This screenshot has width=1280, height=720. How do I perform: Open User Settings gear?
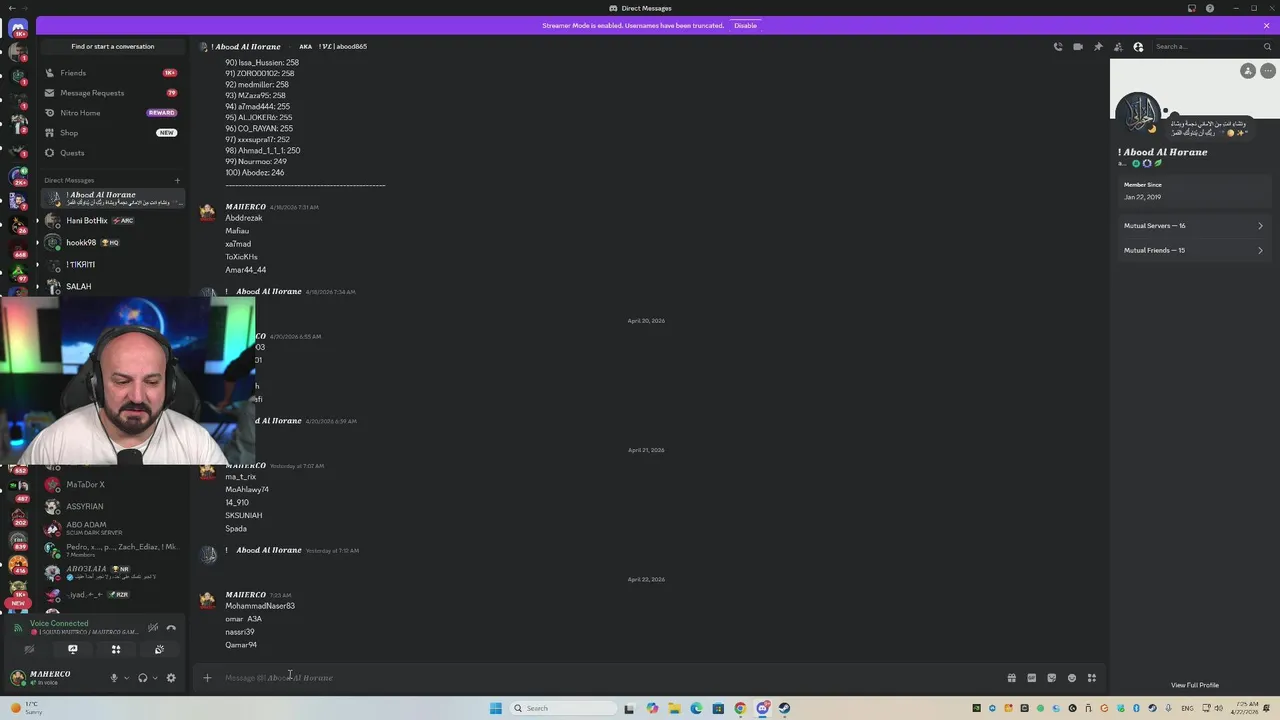click(171, 678)
